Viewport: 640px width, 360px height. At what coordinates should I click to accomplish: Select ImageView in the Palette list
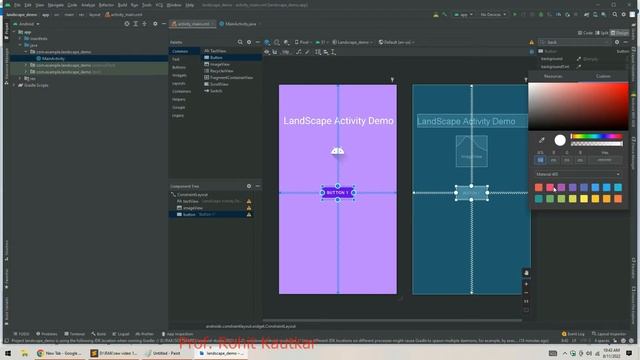pyautogui.click(x=220, y=64)
